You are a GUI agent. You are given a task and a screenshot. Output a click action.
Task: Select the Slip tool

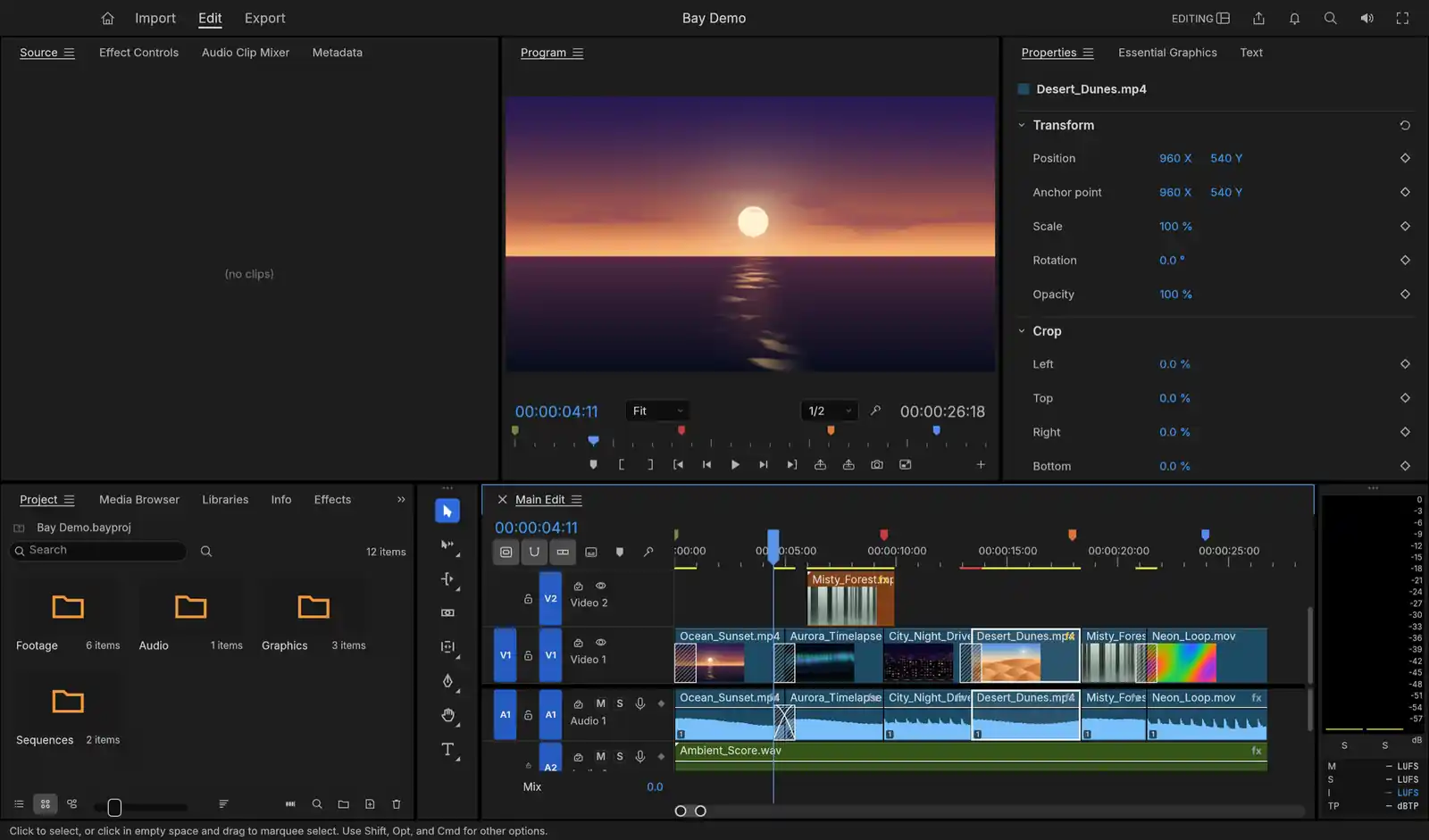tap(447, 646)
